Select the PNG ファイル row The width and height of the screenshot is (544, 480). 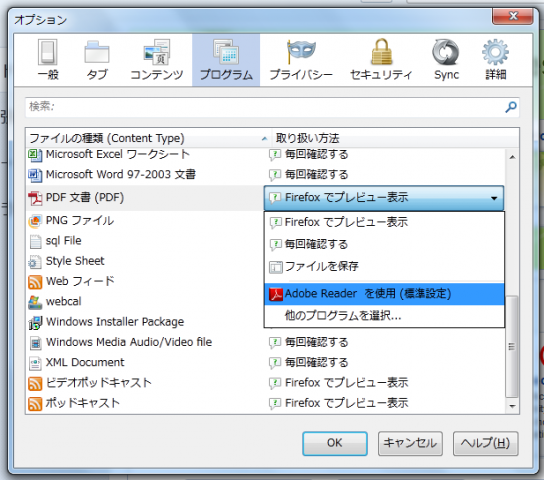coord(145,221)
